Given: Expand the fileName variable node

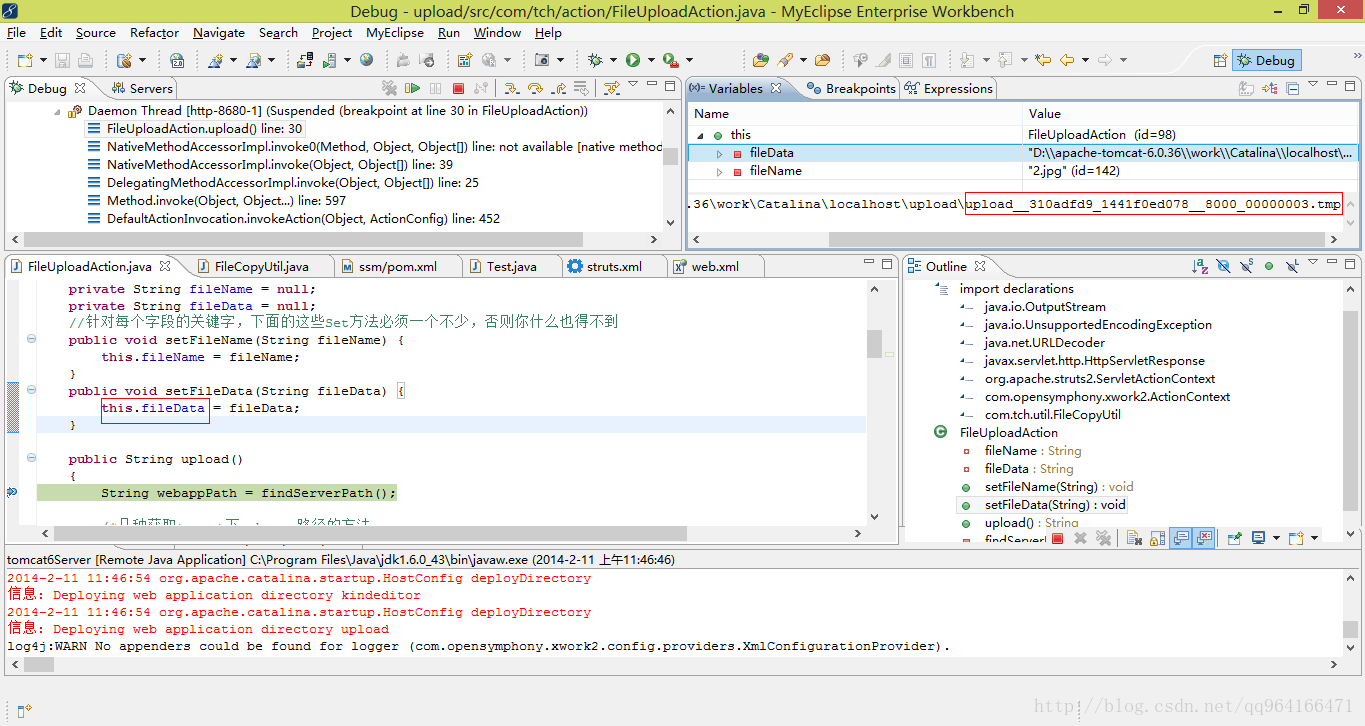Looking at the screenshot, I should coord(719,171).
